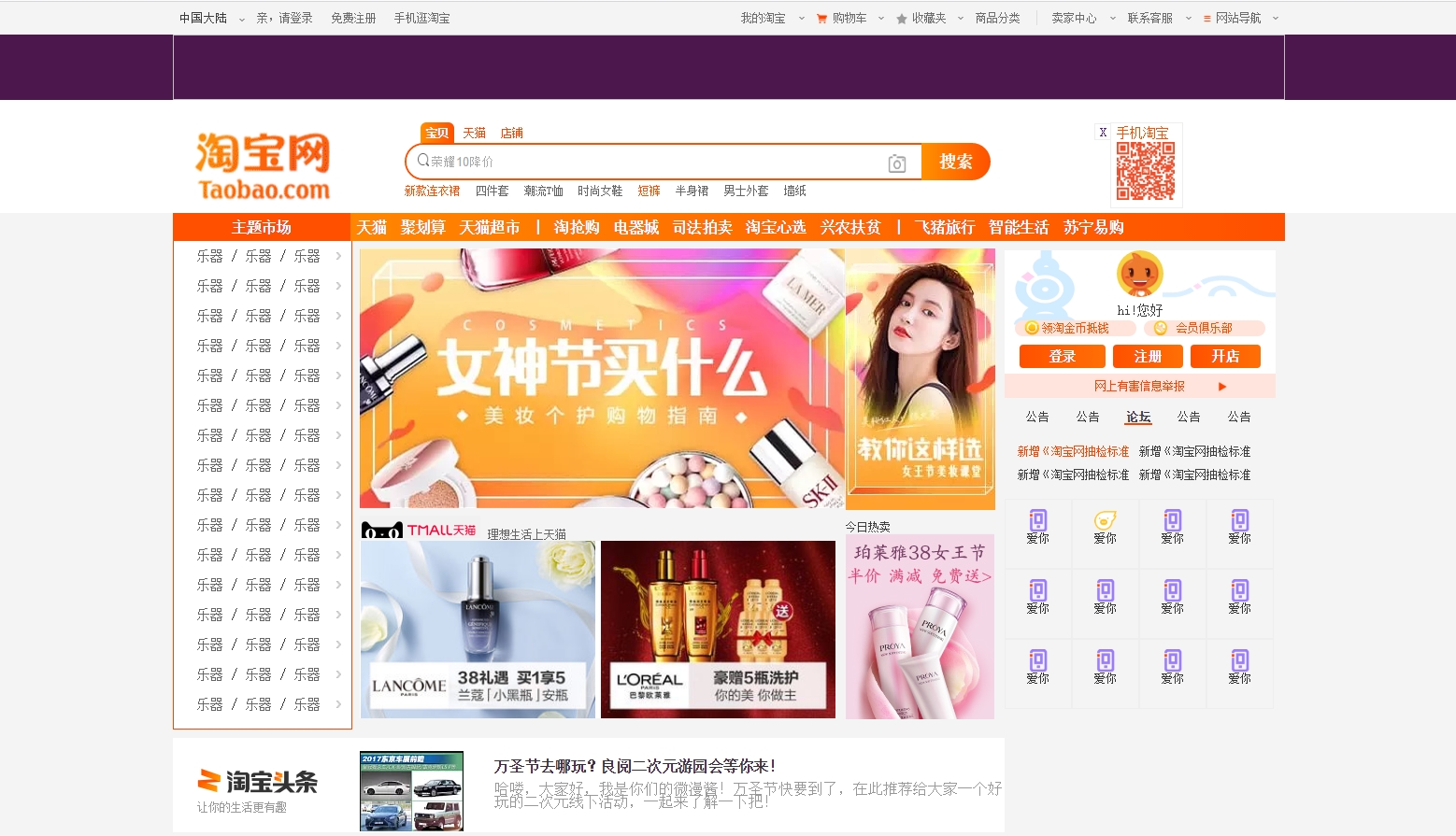Click the 半身裙 hot search link

click(692, 191)
